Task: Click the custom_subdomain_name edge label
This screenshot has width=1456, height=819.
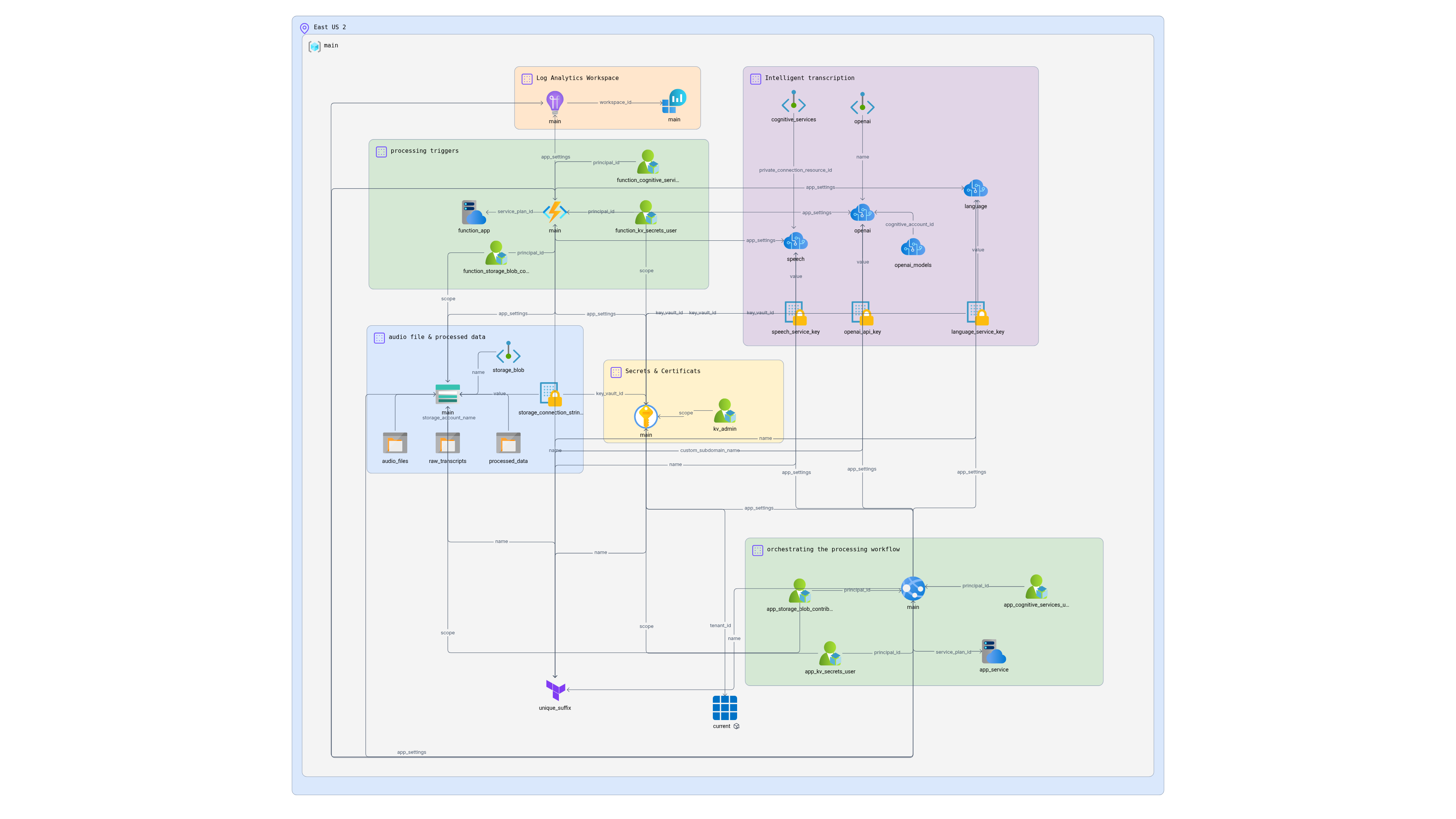Action: tap(709, 451)
